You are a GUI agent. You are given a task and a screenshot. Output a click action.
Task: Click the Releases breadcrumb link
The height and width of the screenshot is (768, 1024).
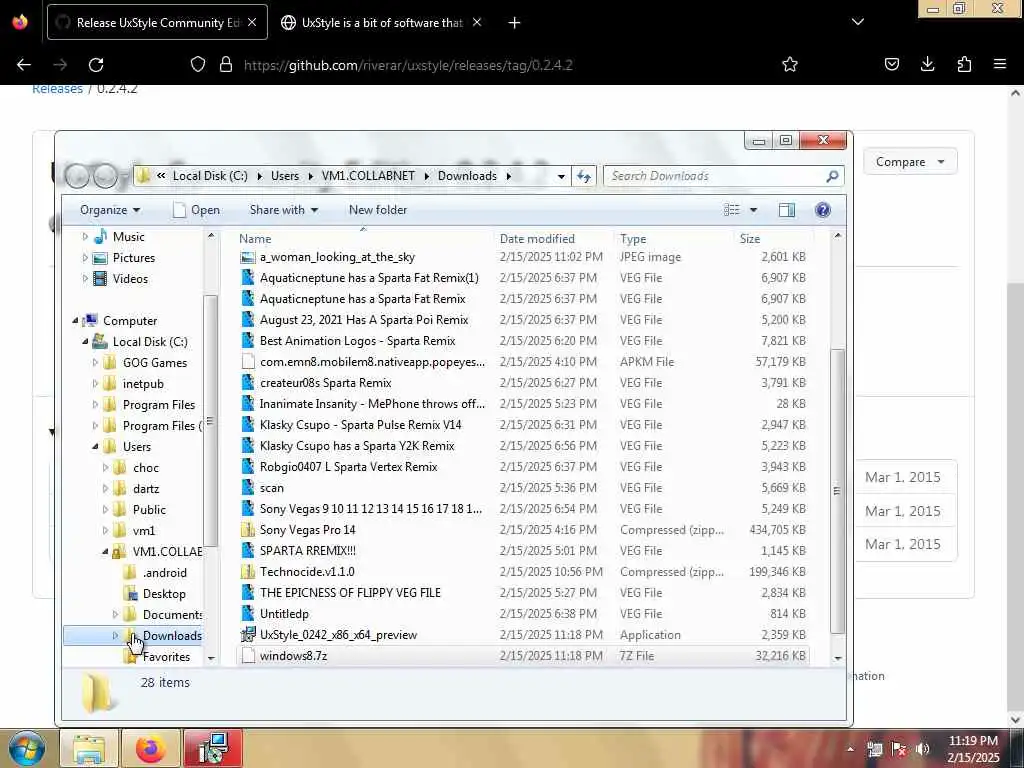click(57, 89)
